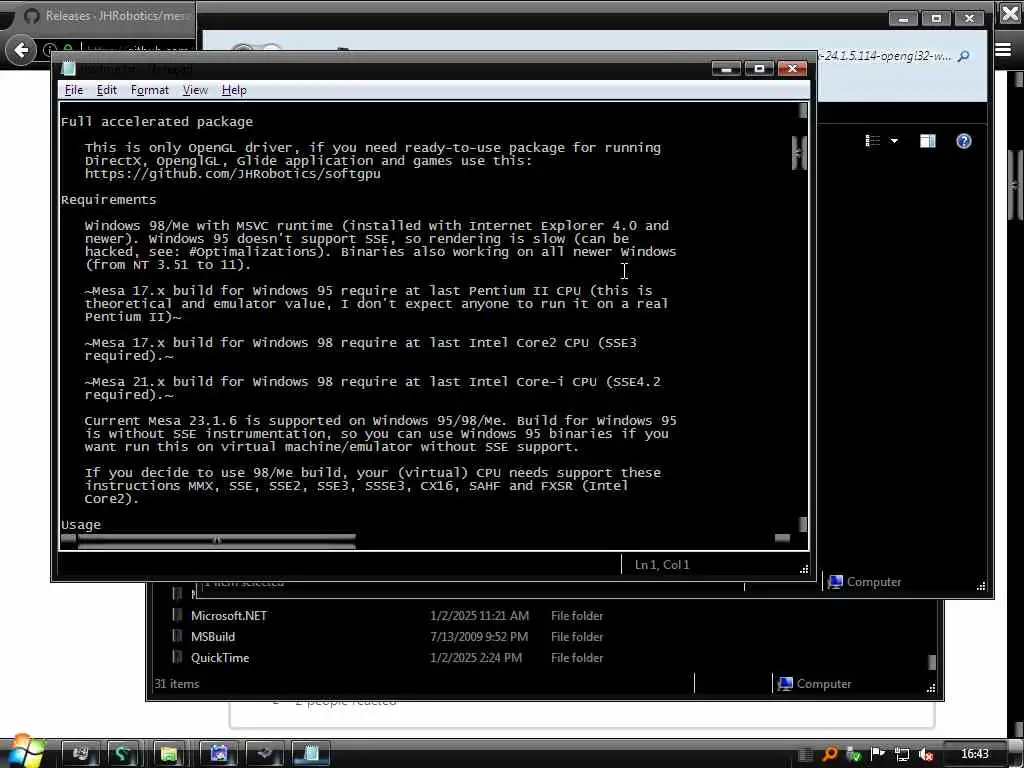The width and height of the screenshot is (1024, 768).
Task: Click the site info icon in address bar
Action: (x=50, y=49)
